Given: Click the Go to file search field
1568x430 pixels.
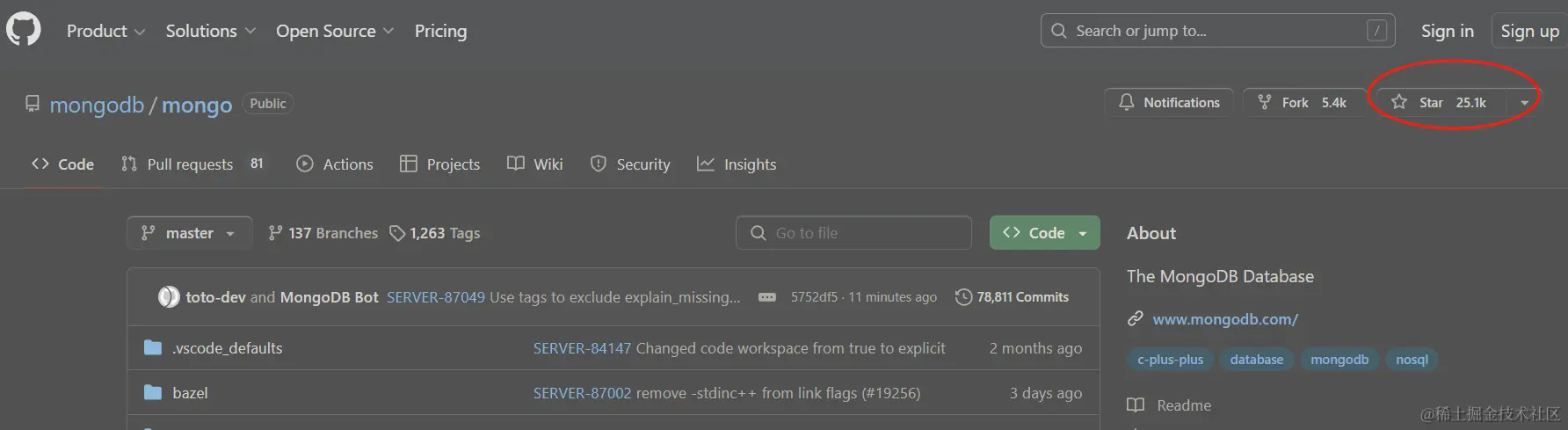Looking at the screenshot, I should click(853, 233).
